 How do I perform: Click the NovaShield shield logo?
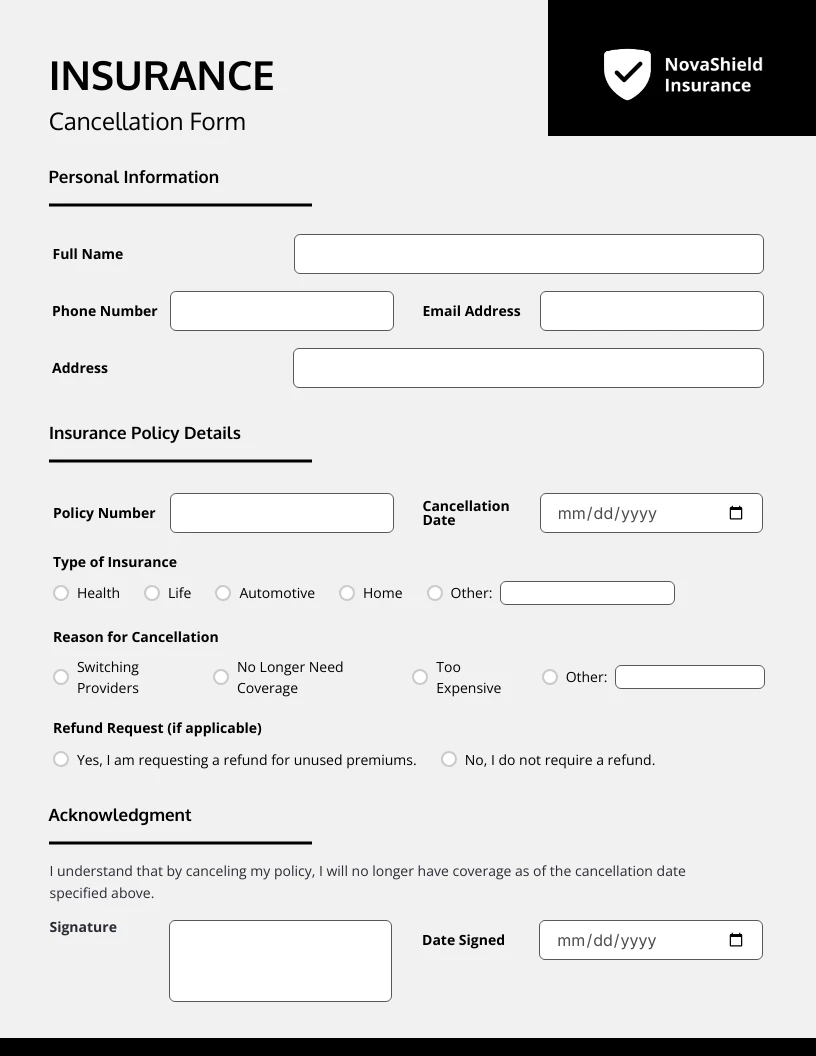pyautogui.click(x=628, y=73)
